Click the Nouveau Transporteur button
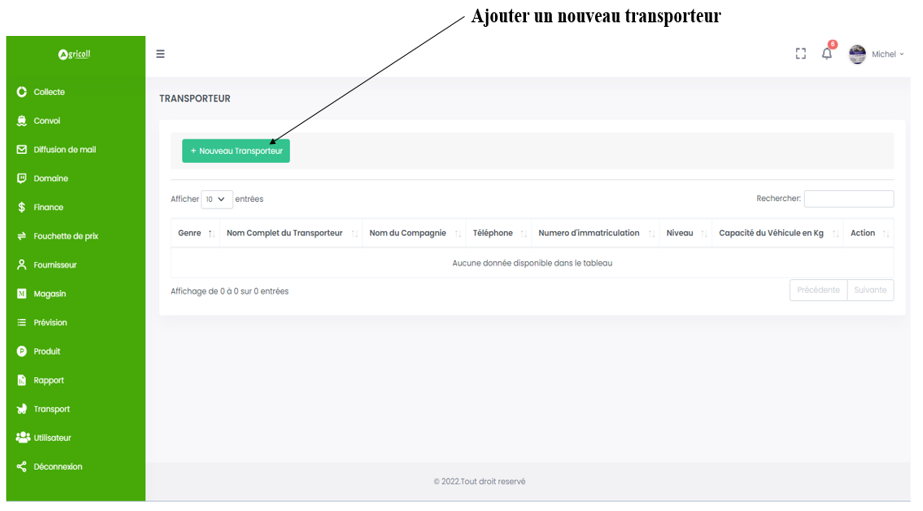 (x=236, y=151)
